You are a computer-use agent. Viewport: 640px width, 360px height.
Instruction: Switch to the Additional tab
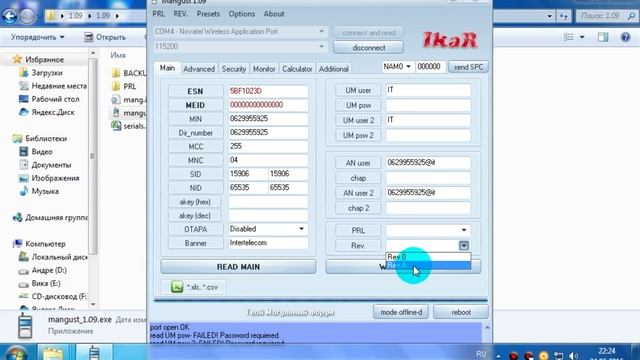pos(333,69)
